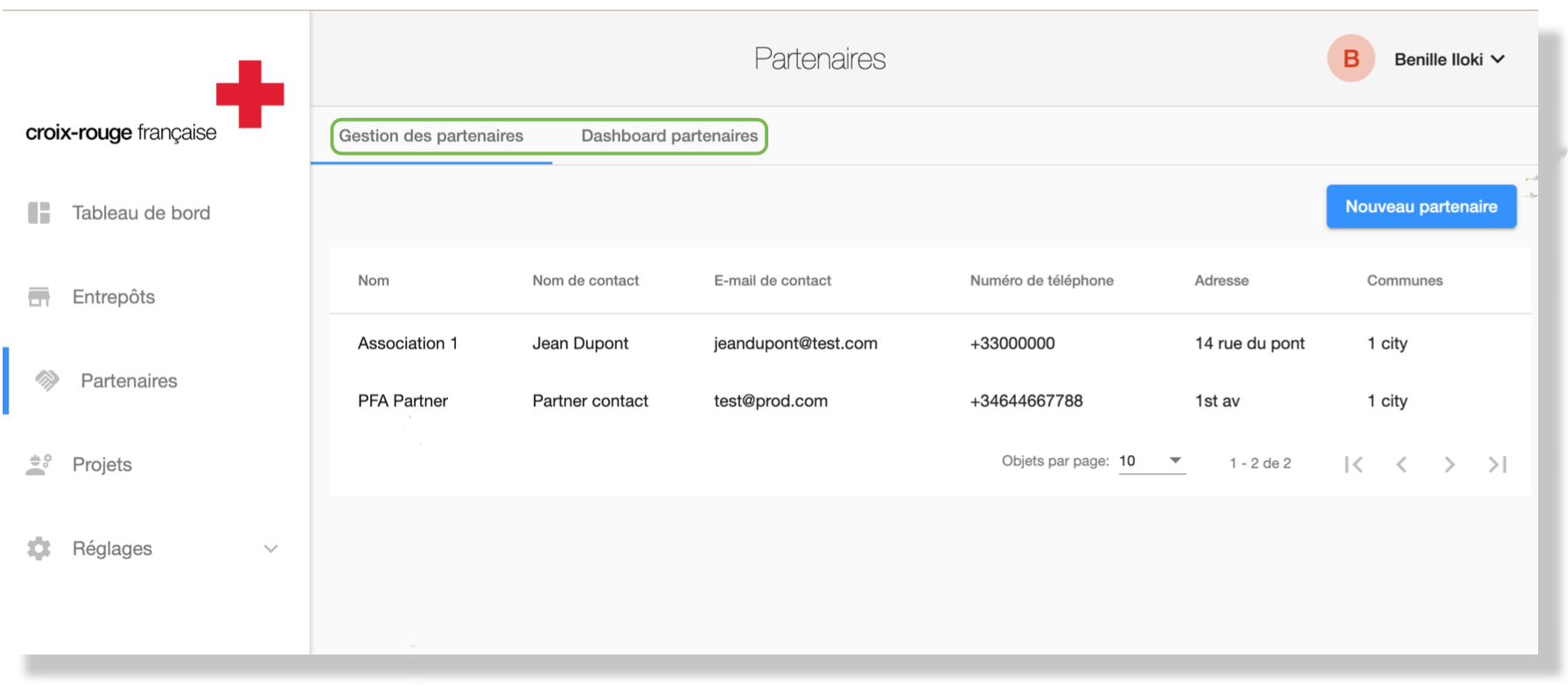Screen dimensions: 1568x693
Task: Jump to the last page of results
Action: pos(1497,465)
